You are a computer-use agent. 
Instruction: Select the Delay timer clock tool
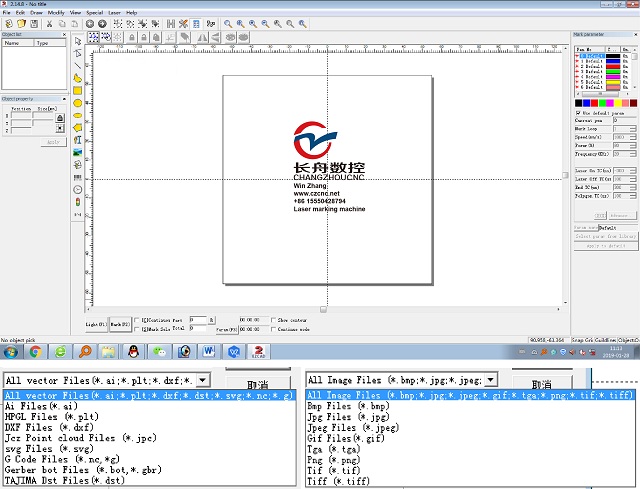78,189
